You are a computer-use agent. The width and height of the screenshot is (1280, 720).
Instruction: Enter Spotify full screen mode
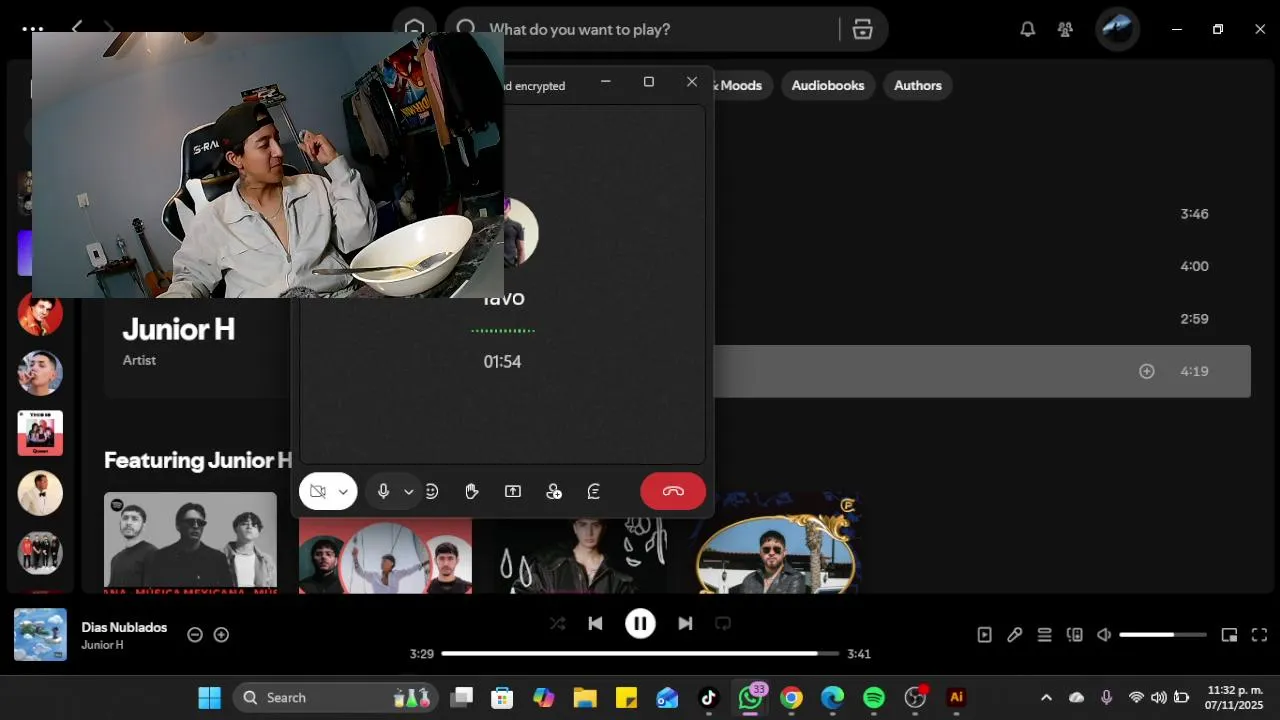[x=1259, y=634]
